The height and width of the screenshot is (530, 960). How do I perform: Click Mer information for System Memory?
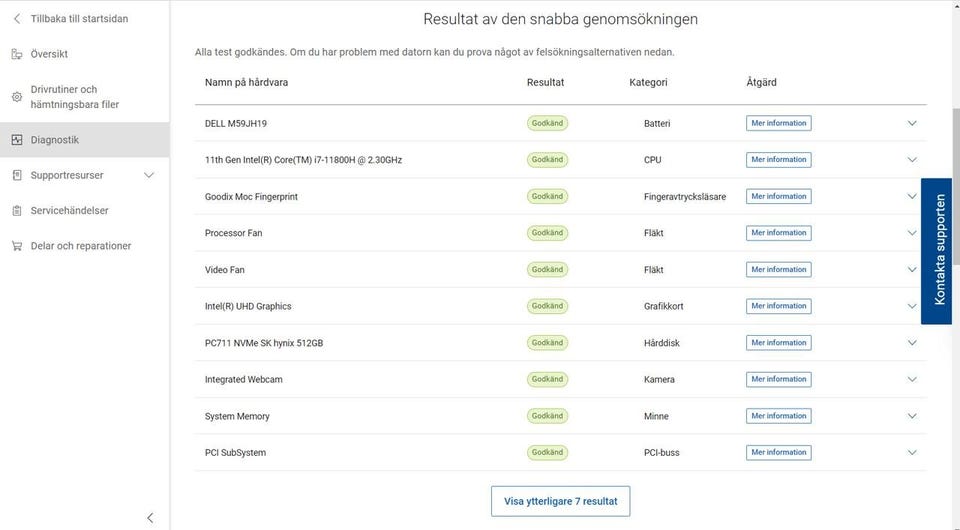(778, 416)
